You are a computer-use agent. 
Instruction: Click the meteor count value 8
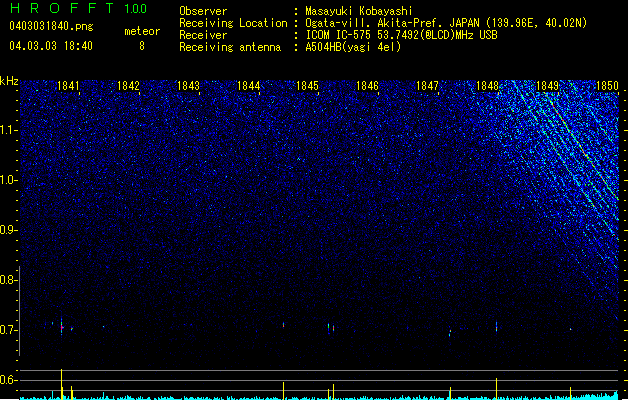tap(142, 46)
